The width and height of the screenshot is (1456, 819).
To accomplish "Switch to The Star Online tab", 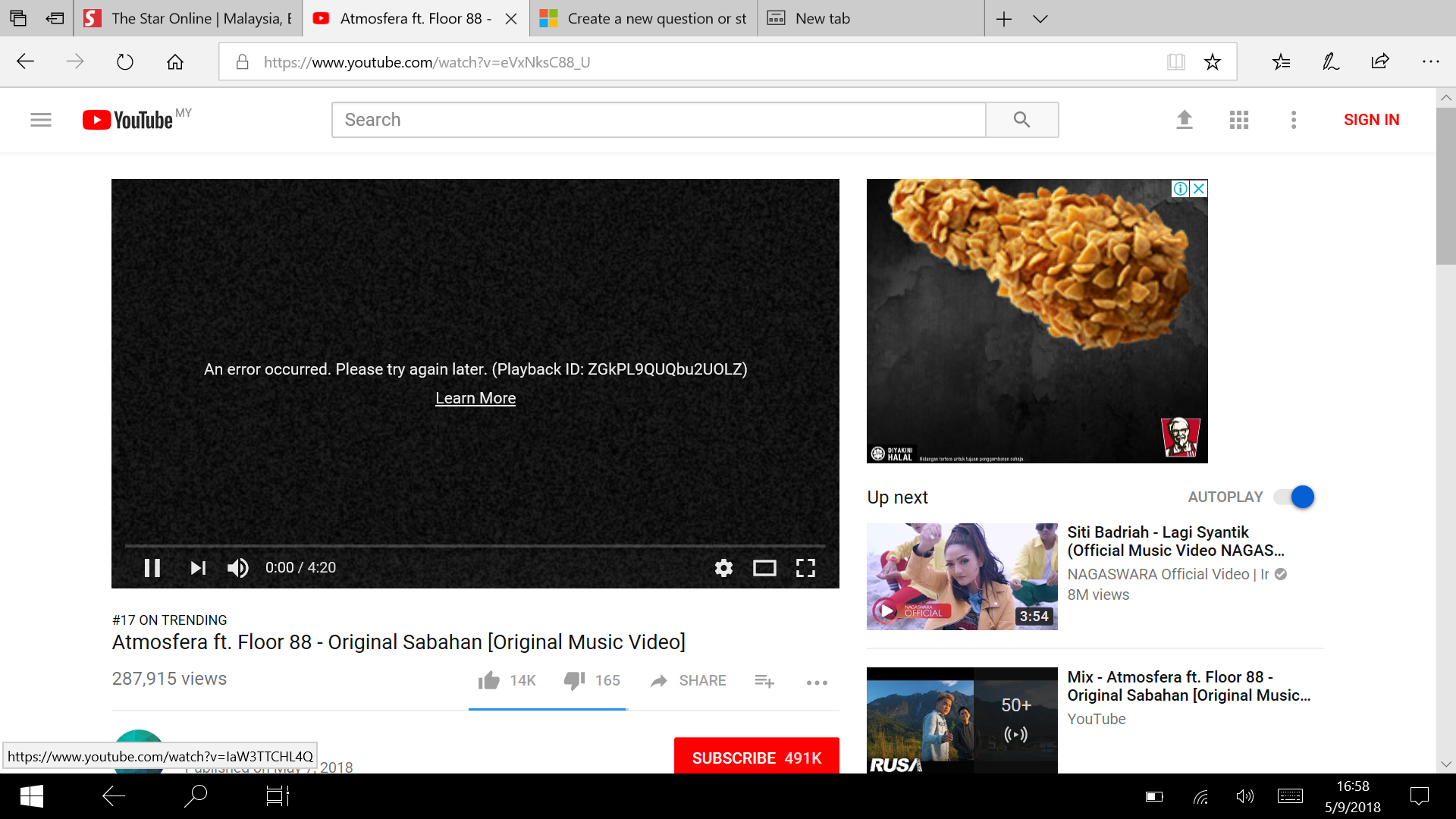I will (x=189, y=19).
